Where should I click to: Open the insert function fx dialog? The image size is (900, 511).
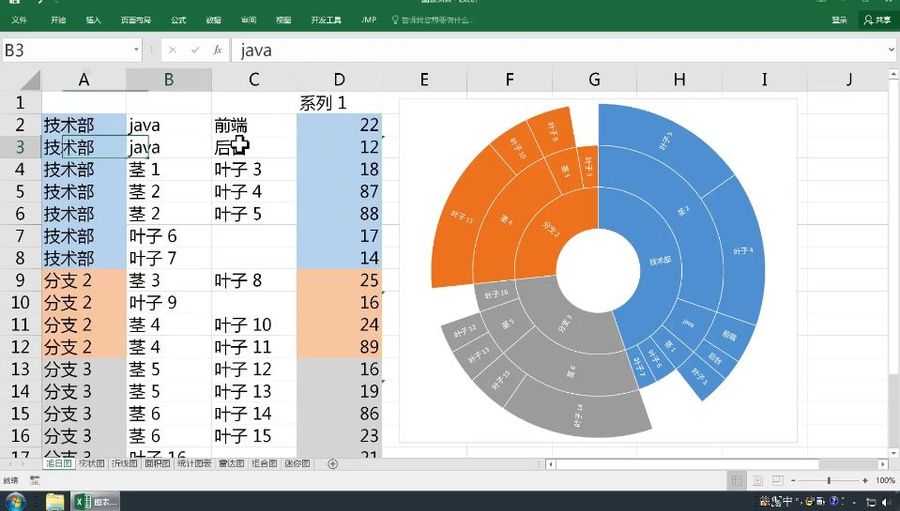(218, 51)
